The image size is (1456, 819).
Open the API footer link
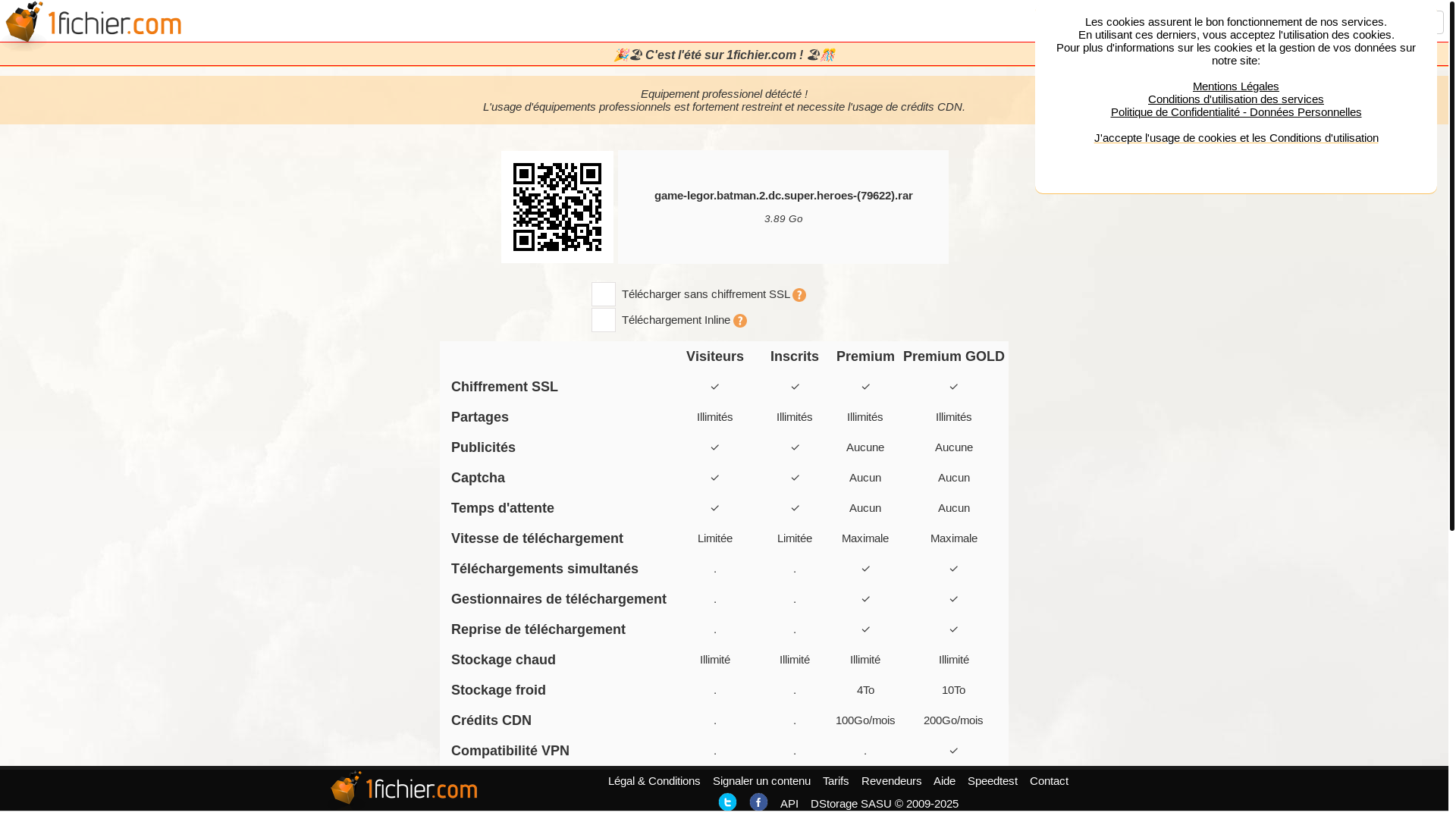(x=789, y=804)
